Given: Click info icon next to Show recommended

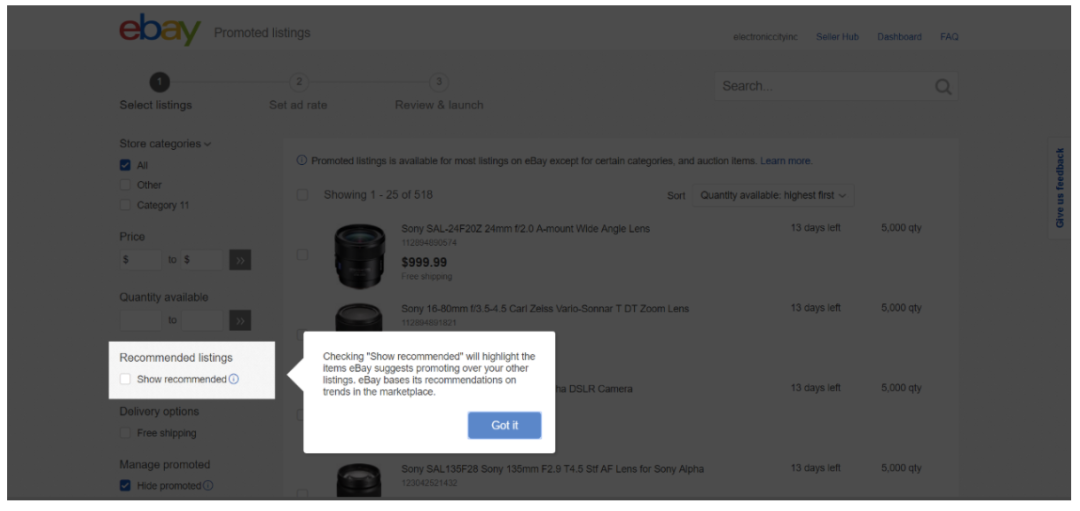Looking at the screenshot, I should click(233, 379).
